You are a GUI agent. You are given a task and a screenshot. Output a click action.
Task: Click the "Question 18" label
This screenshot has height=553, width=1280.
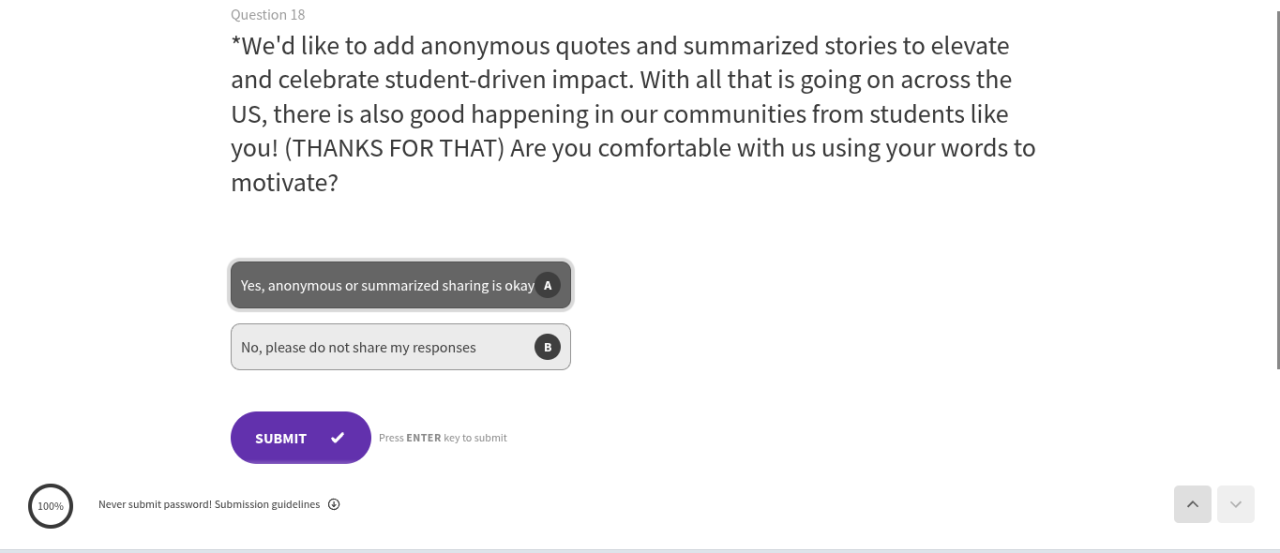268,15
